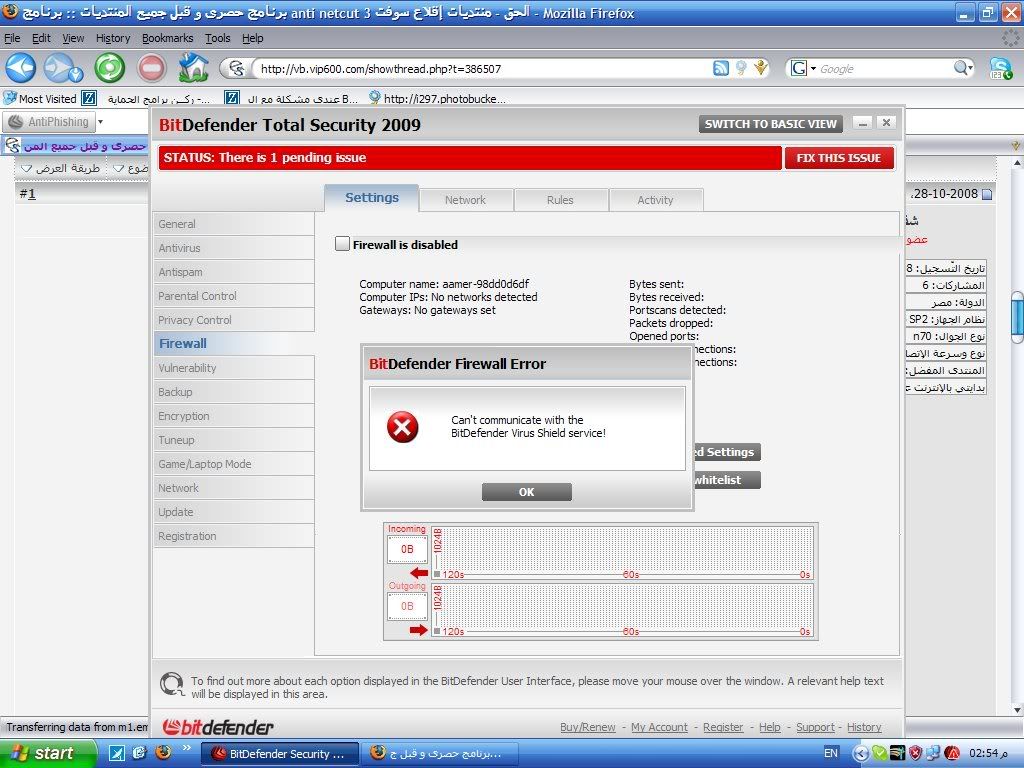Click the Buy/Renew link

(x=587, y=727)
